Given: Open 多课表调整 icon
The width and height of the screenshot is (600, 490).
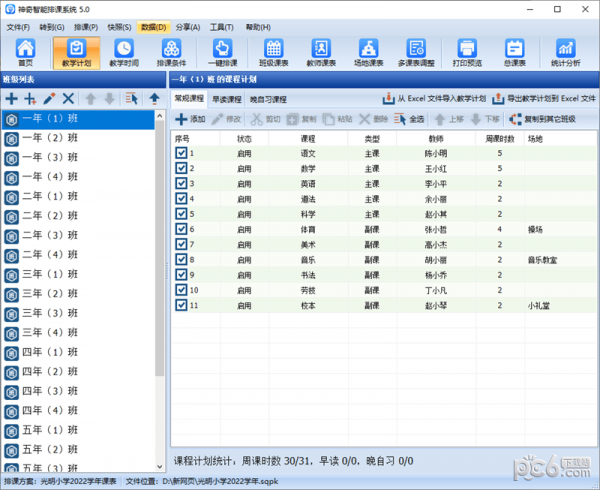Looking at the screenshot, I should point(416,53).
